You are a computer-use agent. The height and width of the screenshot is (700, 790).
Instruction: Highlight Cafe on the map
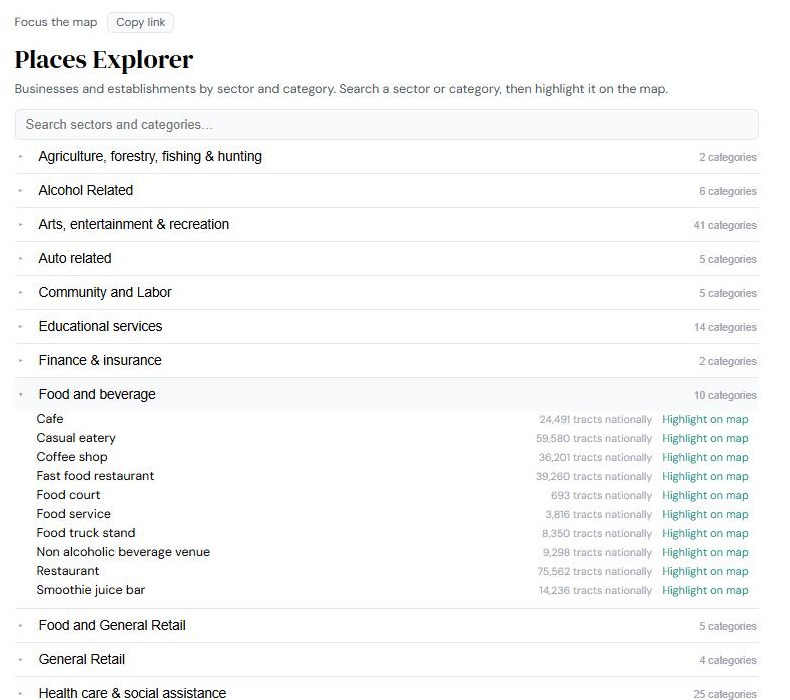coord(705,419)
